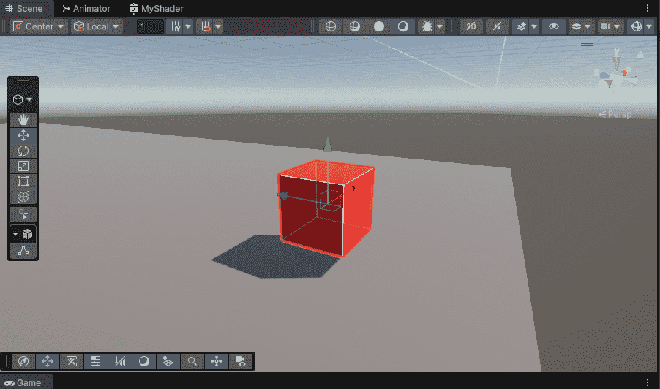This screenshot has width=660, height=389.
Task: Select the combined Transform tool
Action: 23,197
